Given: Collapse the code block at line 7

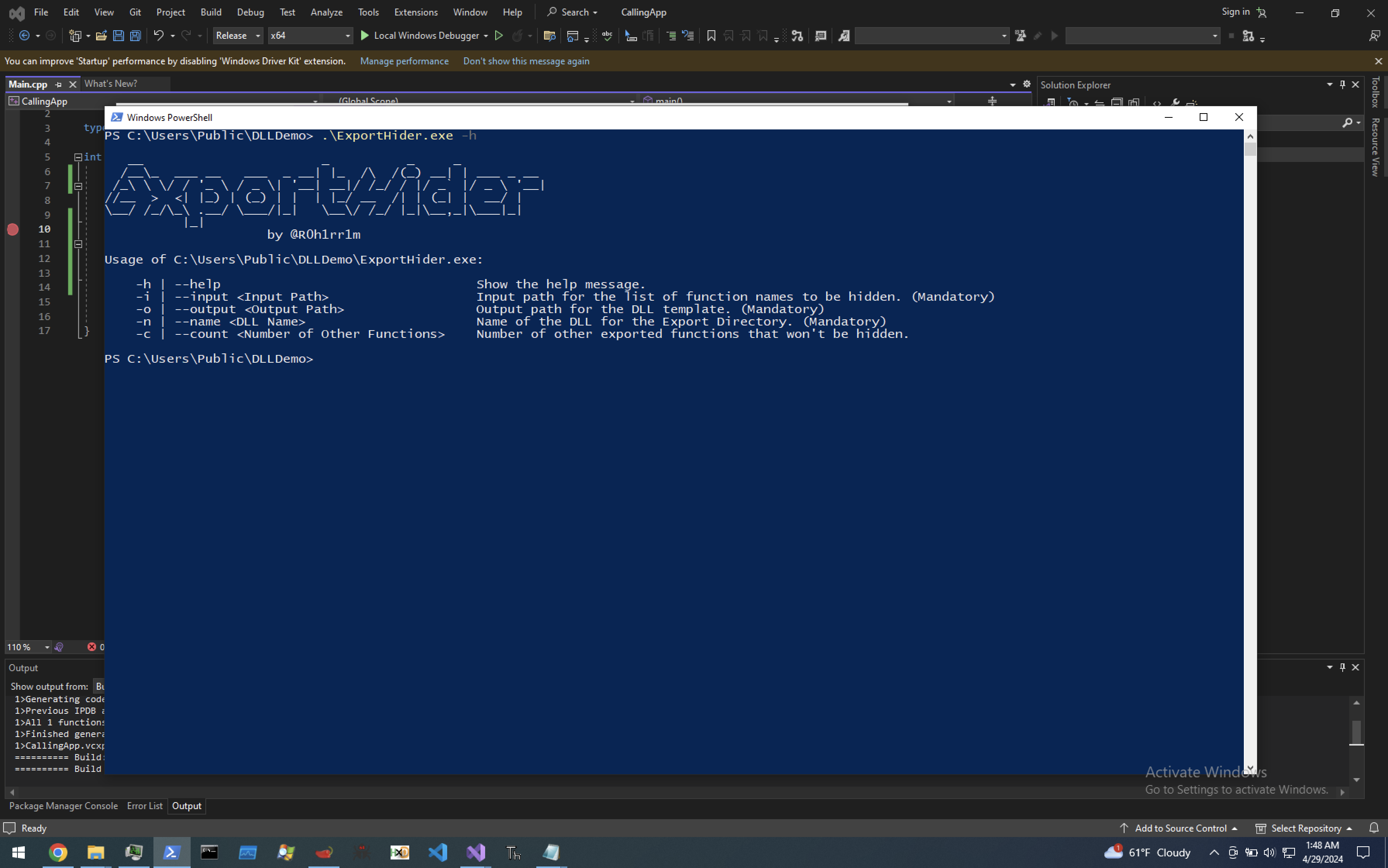Looking at the screenshot, I should pos(78,186).
